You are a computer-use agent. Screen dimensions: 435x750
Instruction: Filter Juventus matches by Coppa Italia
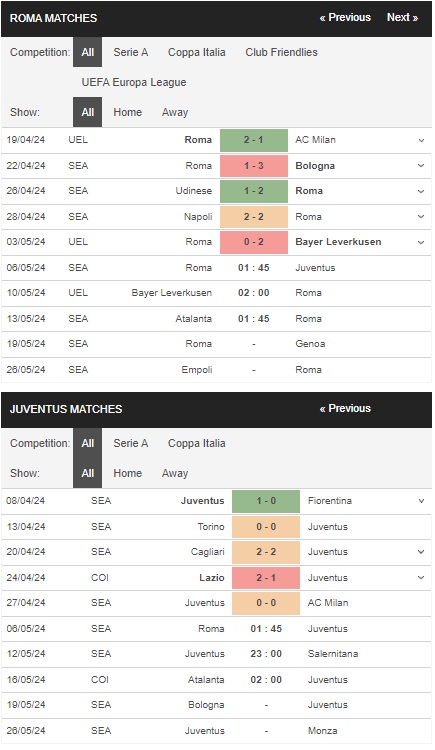[197, 443]
